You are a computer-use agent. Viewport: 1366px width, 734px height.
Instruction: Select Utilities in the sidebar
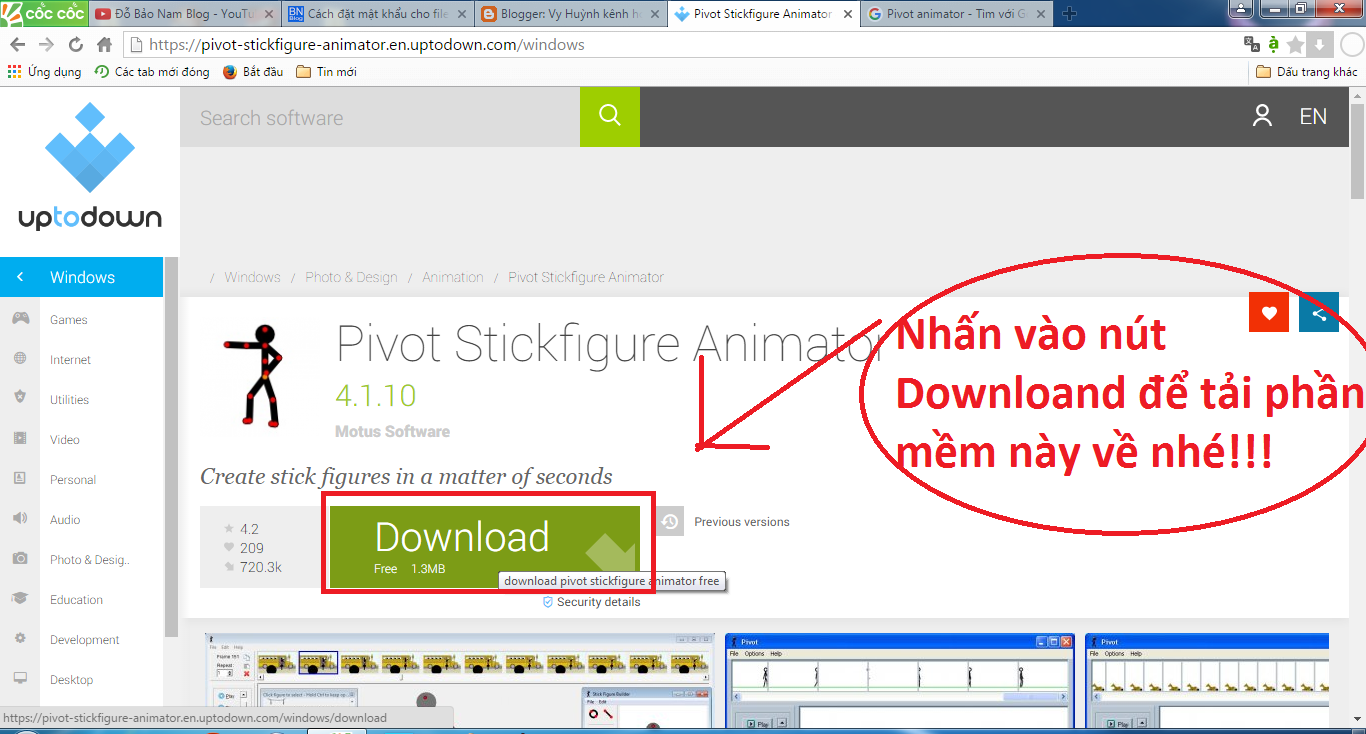point(69,400)
